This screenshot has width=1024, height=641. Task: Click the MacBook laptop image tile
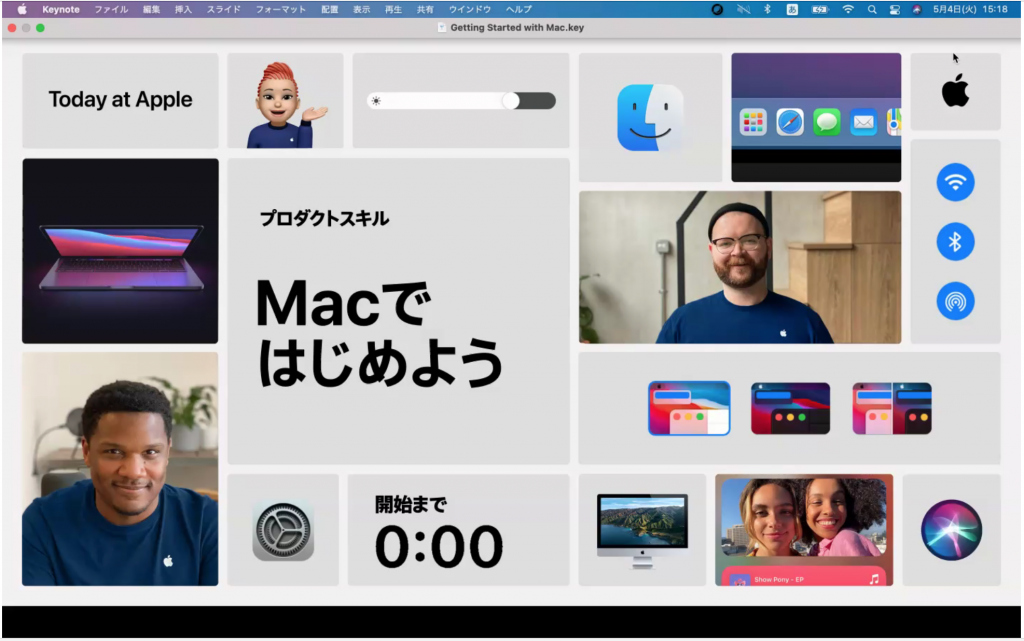(x=120, y=251)
